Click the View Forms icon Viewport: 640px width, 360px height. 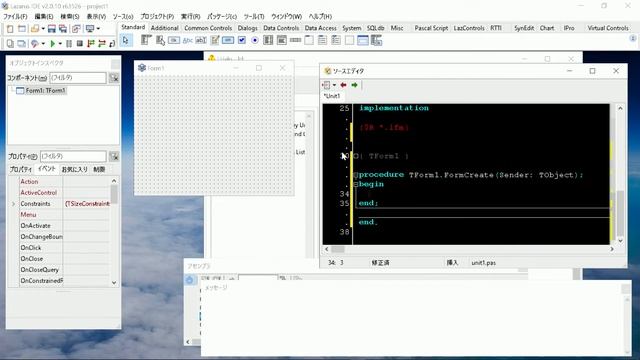point(22,43)
